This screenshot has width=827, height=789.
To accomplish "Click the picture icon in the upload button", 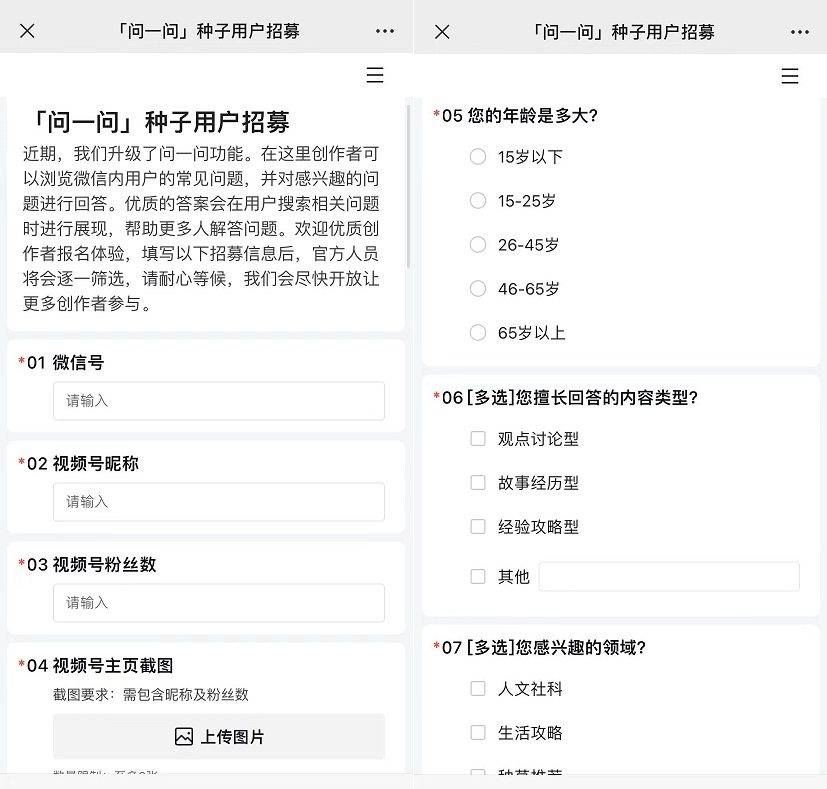I will [x=184, y=737].
